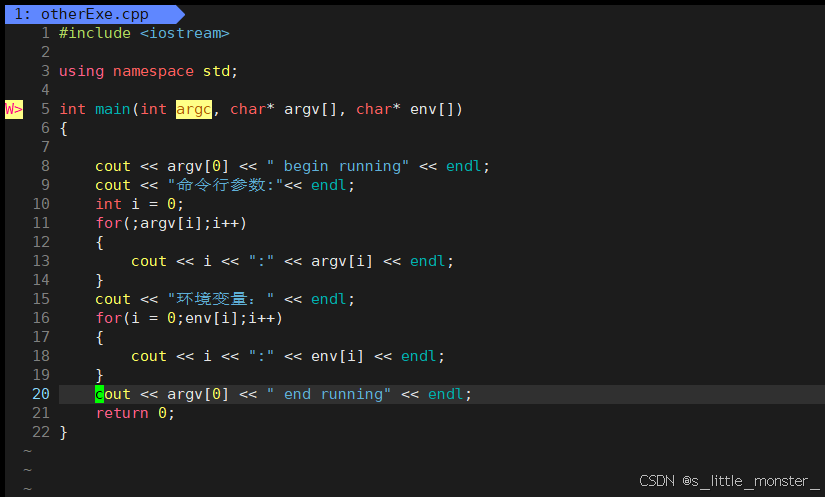Click argv[] in main's parameters
Image resolution: width=825 pixels, height=497 pixels.
(310, 109)
